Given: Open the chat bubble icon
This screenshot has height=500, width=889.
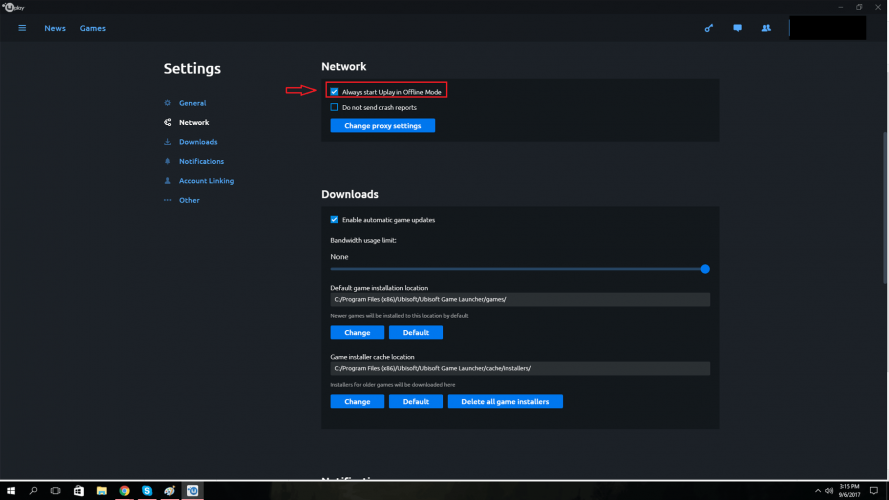Looking at the screenshot, I should coord(737,28).
